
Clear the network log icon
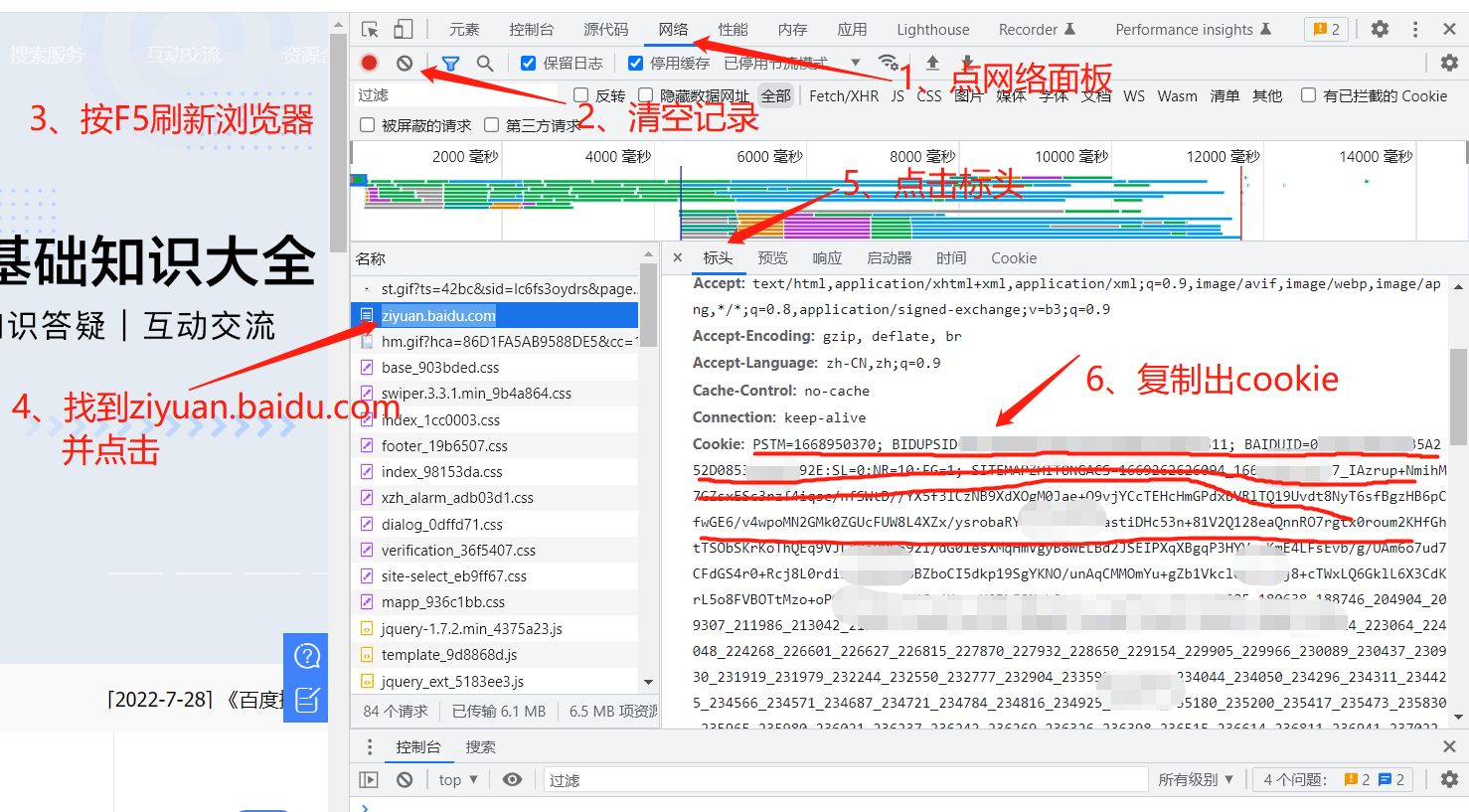(405, 63)
